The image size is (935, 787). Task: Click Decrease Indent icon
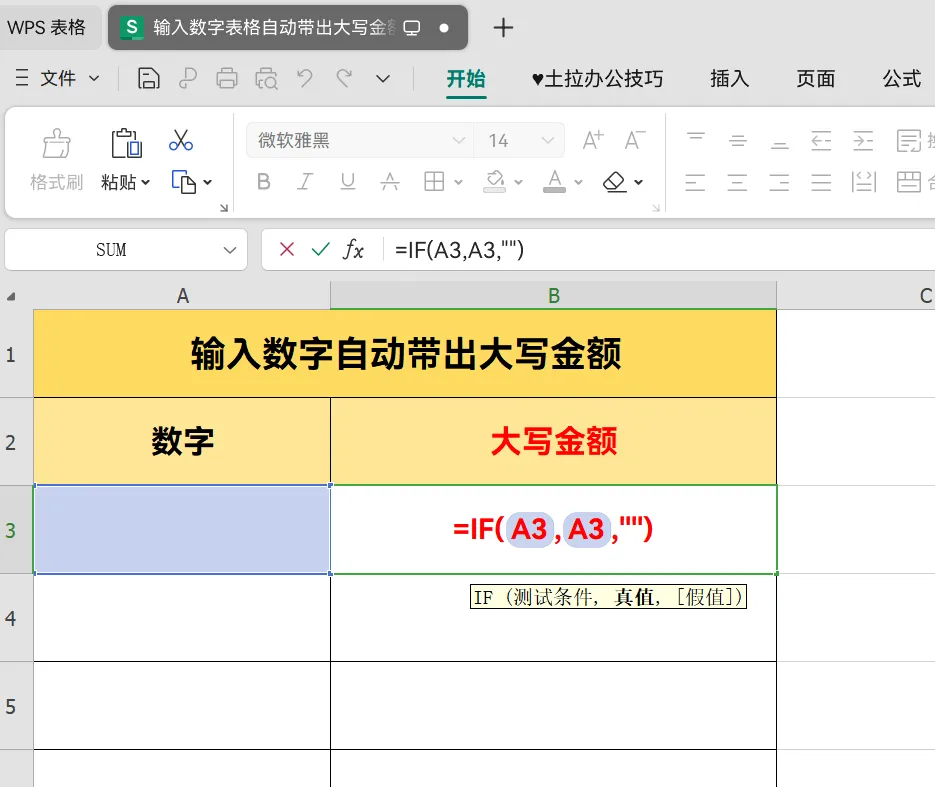point(821,141)
